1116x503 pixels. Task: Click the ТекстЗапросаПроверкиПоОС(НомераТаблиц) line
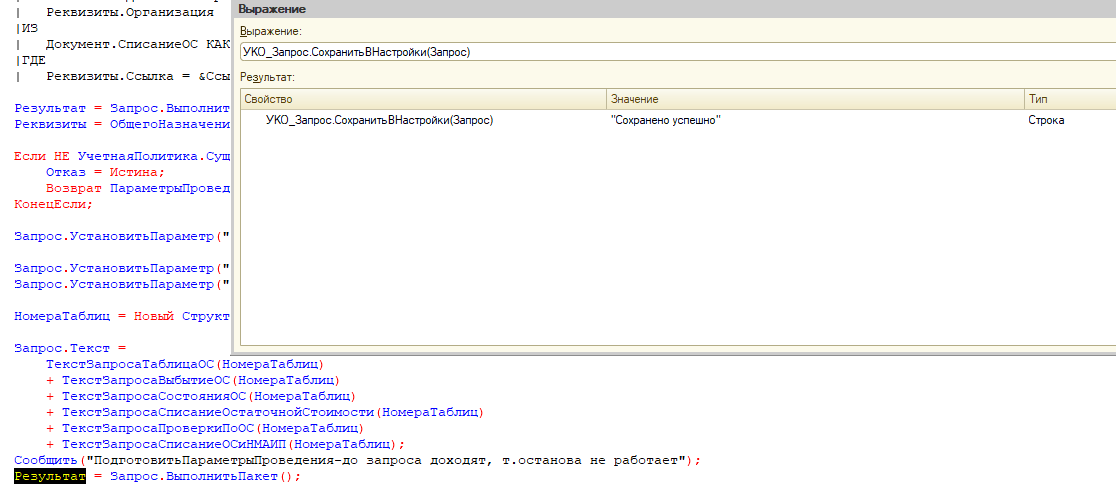coord(205,428)
